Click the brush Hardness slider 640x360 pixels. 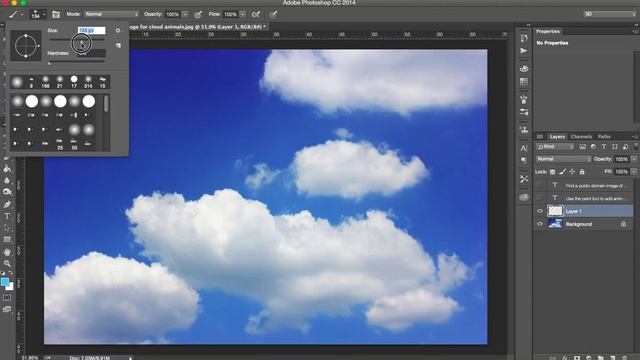[77, 62]
